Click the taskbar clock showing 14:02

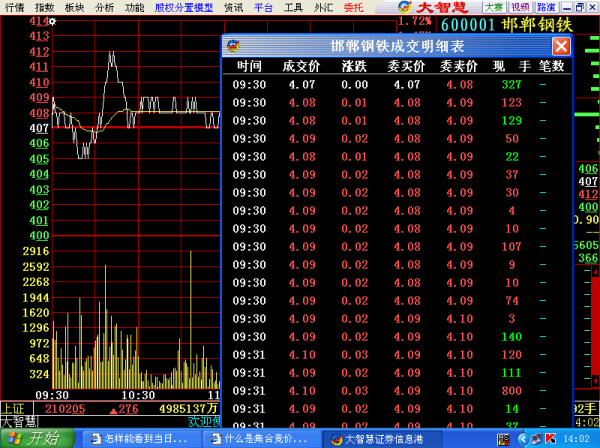(x=577, y=439)
